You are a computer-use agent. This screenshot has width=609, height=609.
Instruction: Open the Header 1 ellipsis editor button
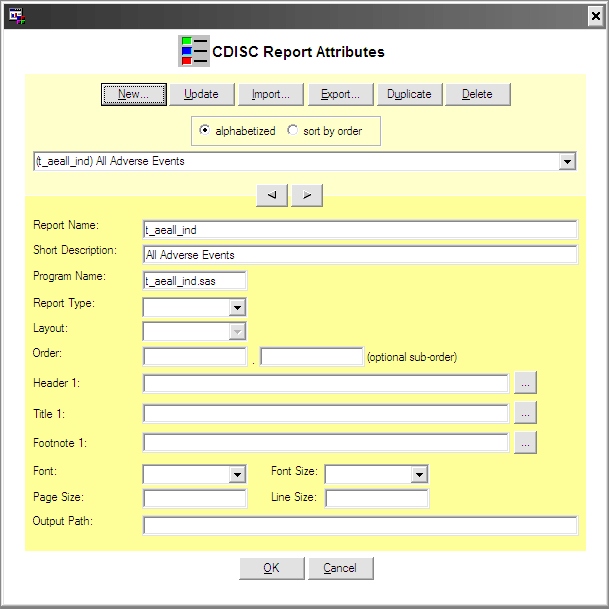(525, 383)
